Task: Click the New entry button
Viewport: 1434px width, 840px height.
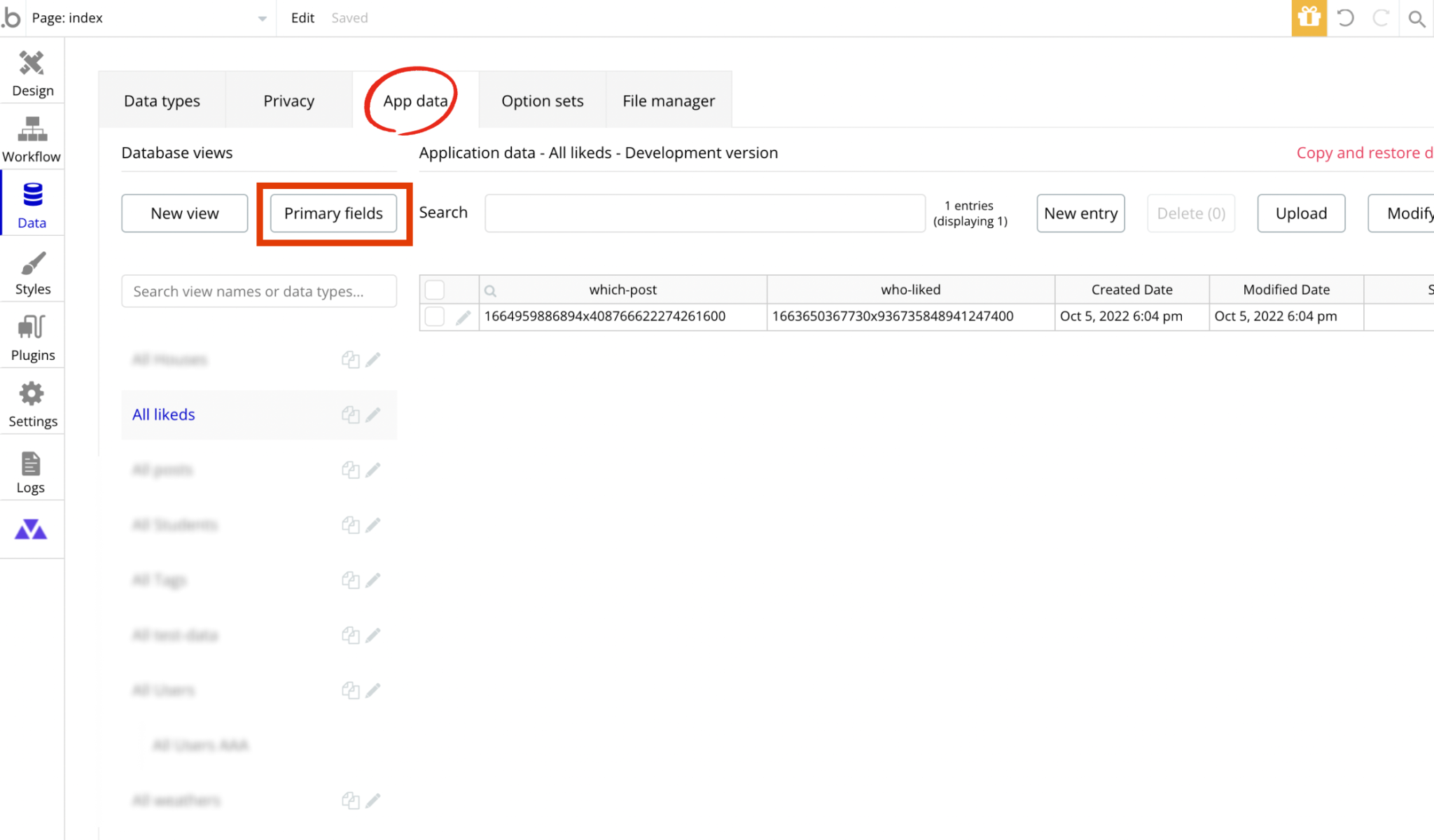Action: point(1080,213)
